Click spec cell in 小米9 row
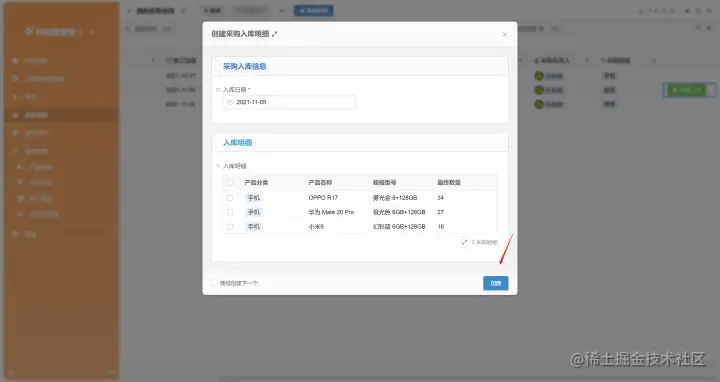 coord(399,226)
